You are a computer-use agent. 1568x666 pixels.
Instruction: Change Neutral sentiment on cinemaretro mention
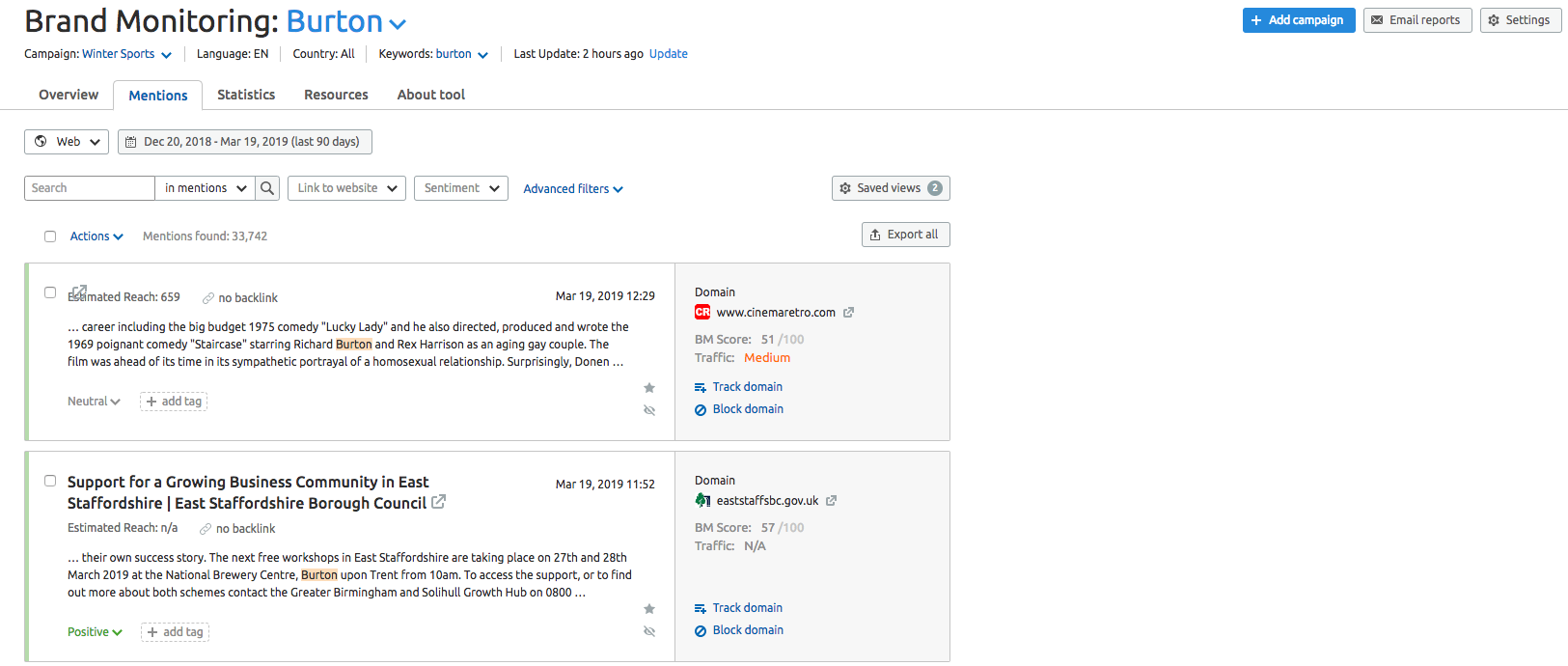click(94, 402)
